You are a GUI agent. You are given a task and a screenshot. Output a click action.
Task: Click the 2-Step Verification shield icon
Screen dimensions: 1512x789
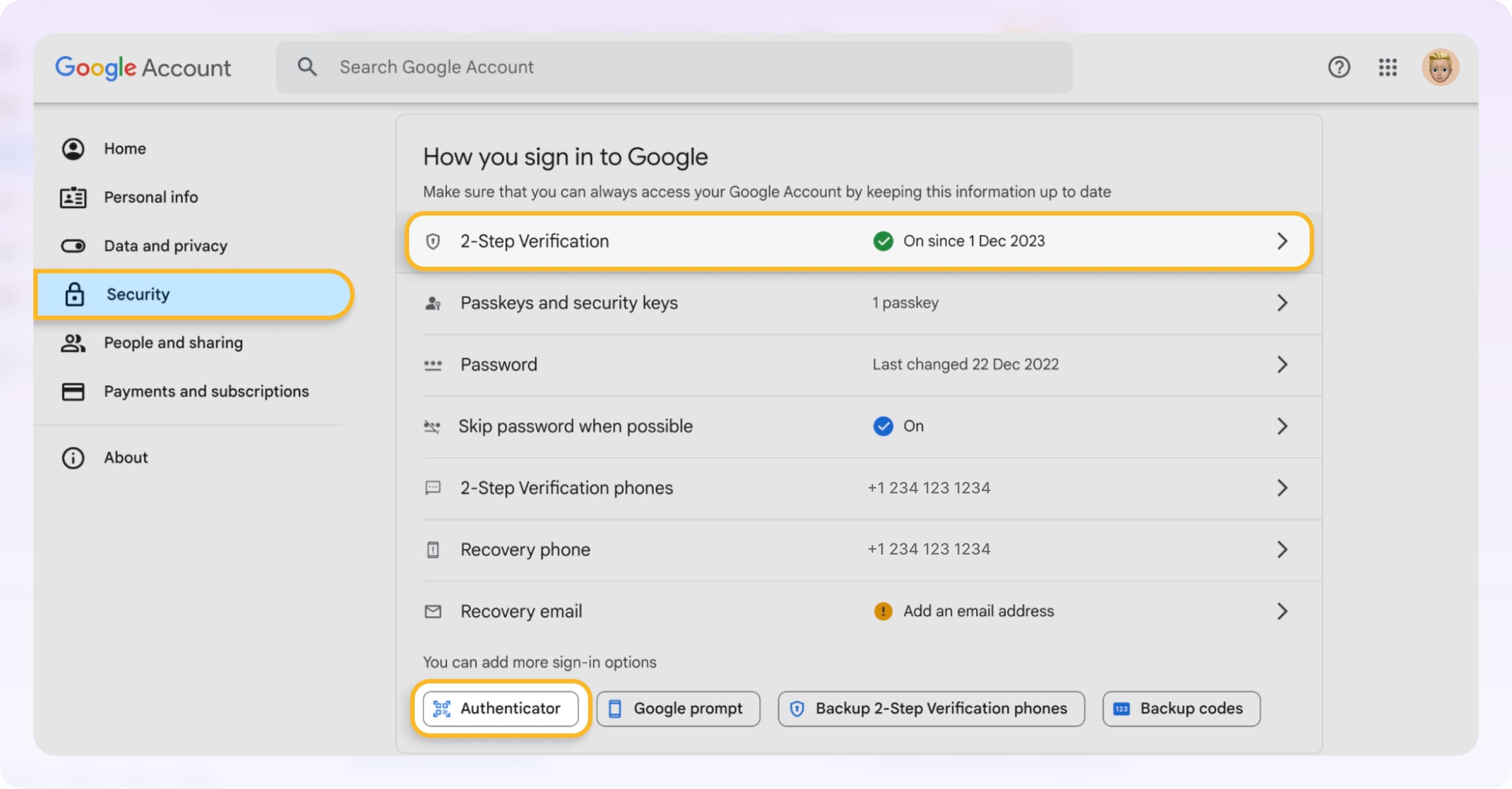tap(432, 241)
